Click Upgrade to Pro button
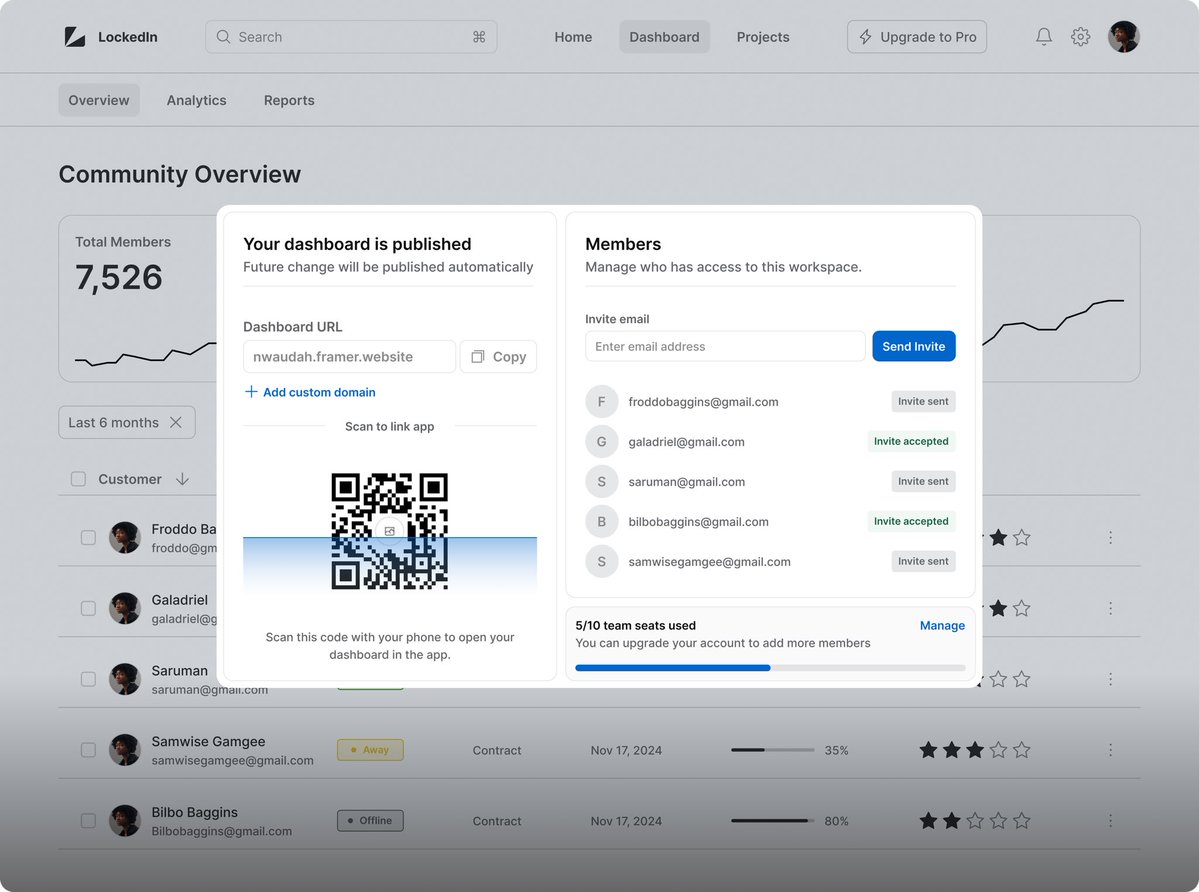Viewport: 1199px width, 892px height. [x=916, y=37]
